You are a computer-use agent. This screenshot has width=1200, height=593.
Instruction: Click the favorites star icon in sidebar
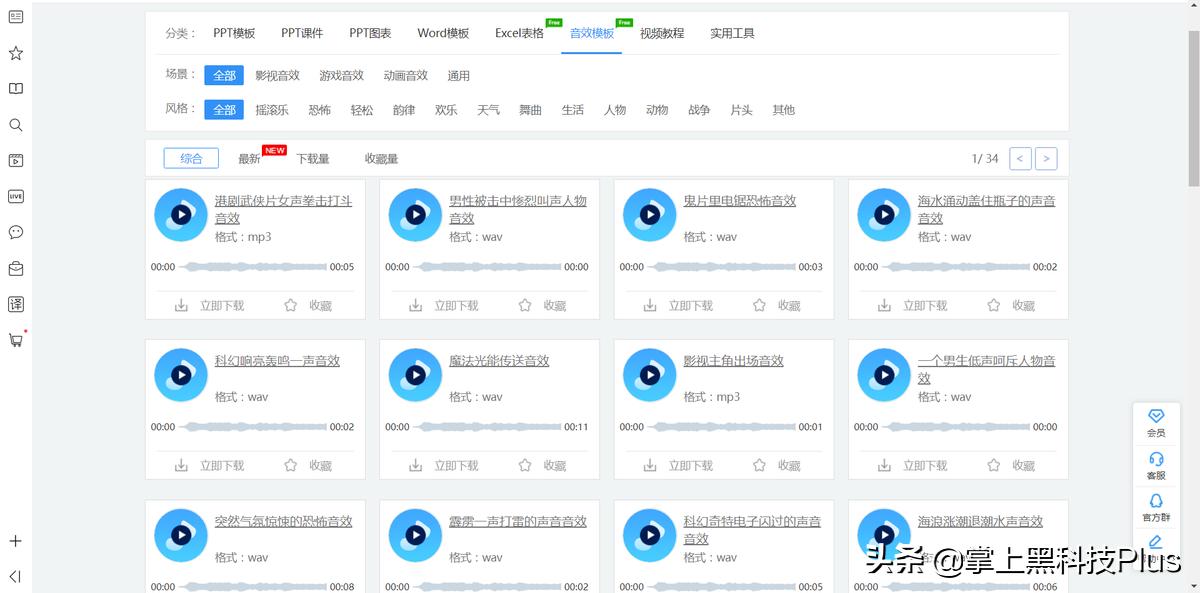coord(15,52)
